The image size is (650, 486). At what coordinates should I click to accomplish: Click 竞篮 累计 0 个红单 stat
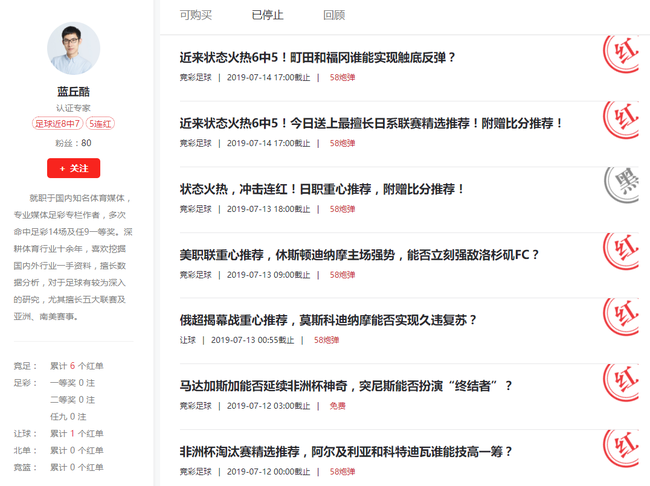point(58,468)
